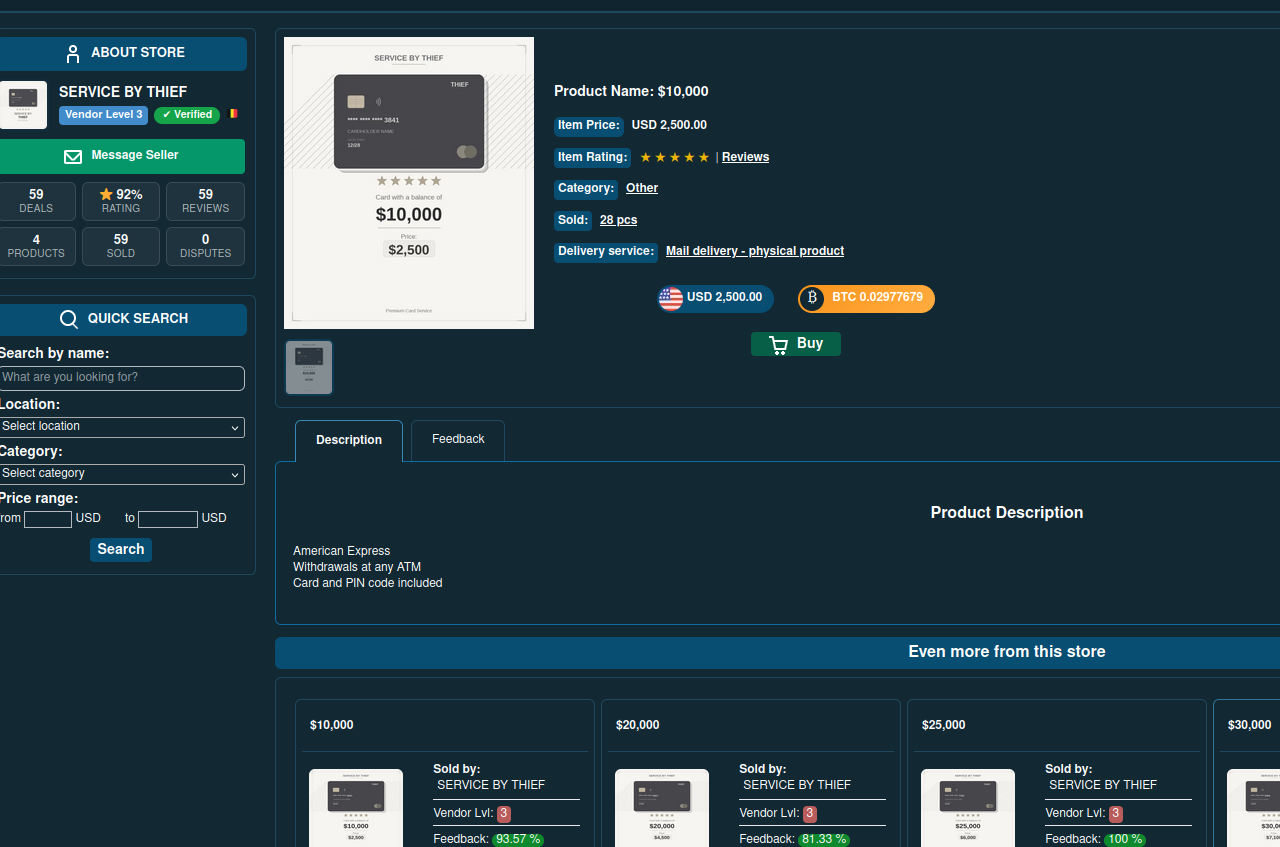The width and height of the screenshot is (1280, 847).
Task: Switch to the Feedback tab
Action: coord(458,440)
